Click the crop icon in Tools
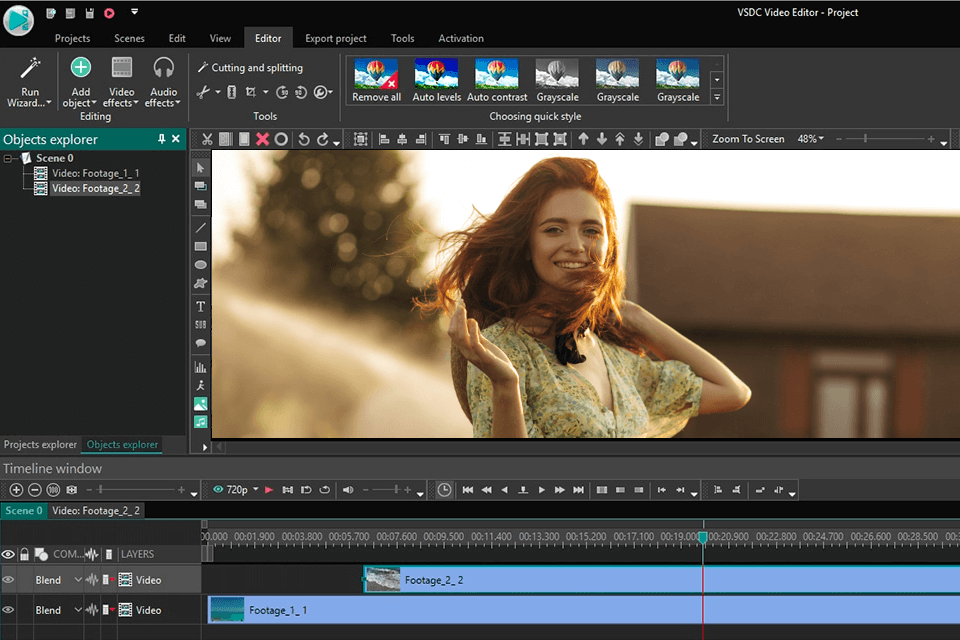This screenshot has width=960, height=640. point(250,92)
